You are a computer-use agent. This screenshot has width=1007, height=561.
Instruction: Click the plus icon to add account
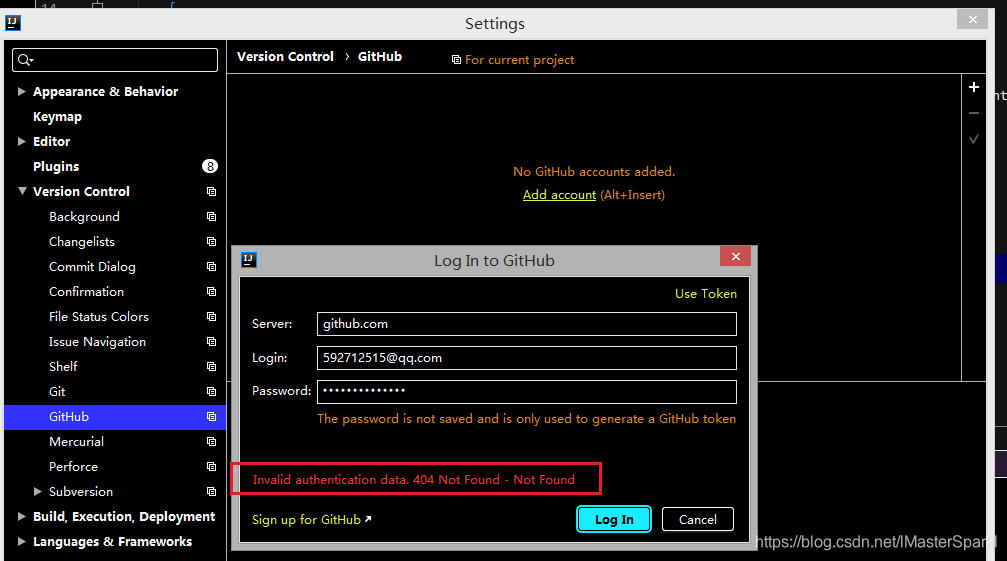pos(974,87)
